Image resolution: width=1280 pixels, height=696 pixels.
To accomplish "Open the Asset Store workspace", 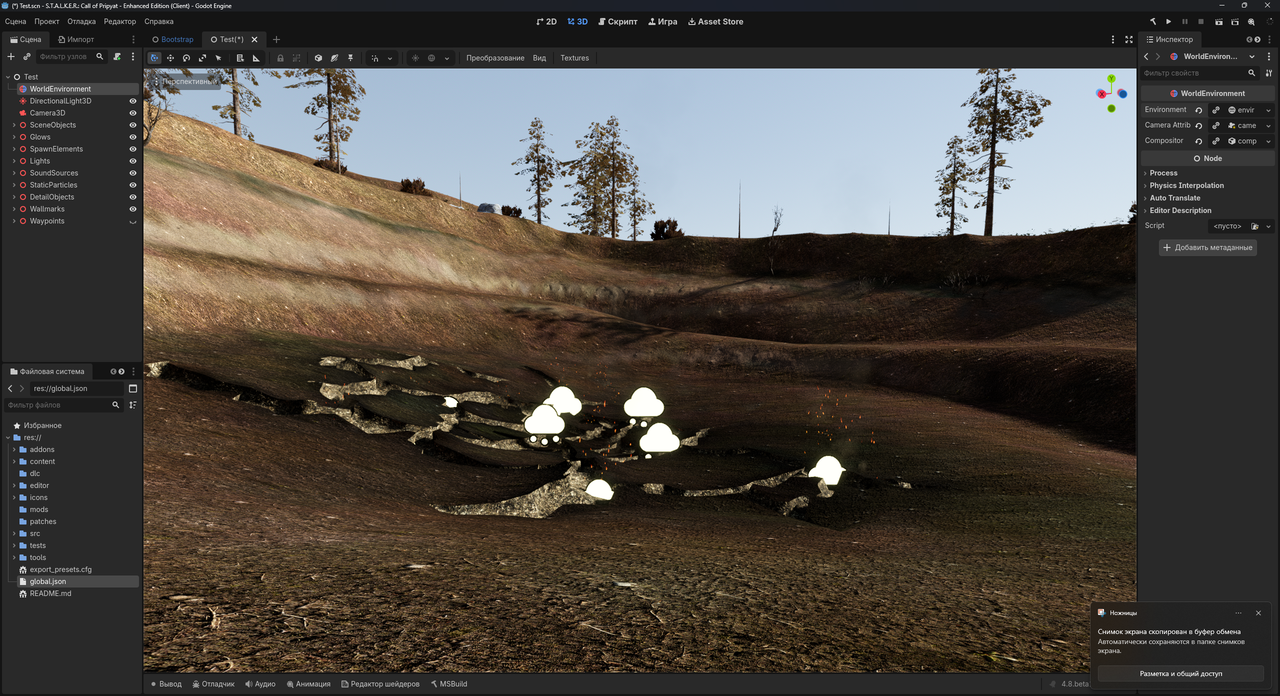I will 715,21.
